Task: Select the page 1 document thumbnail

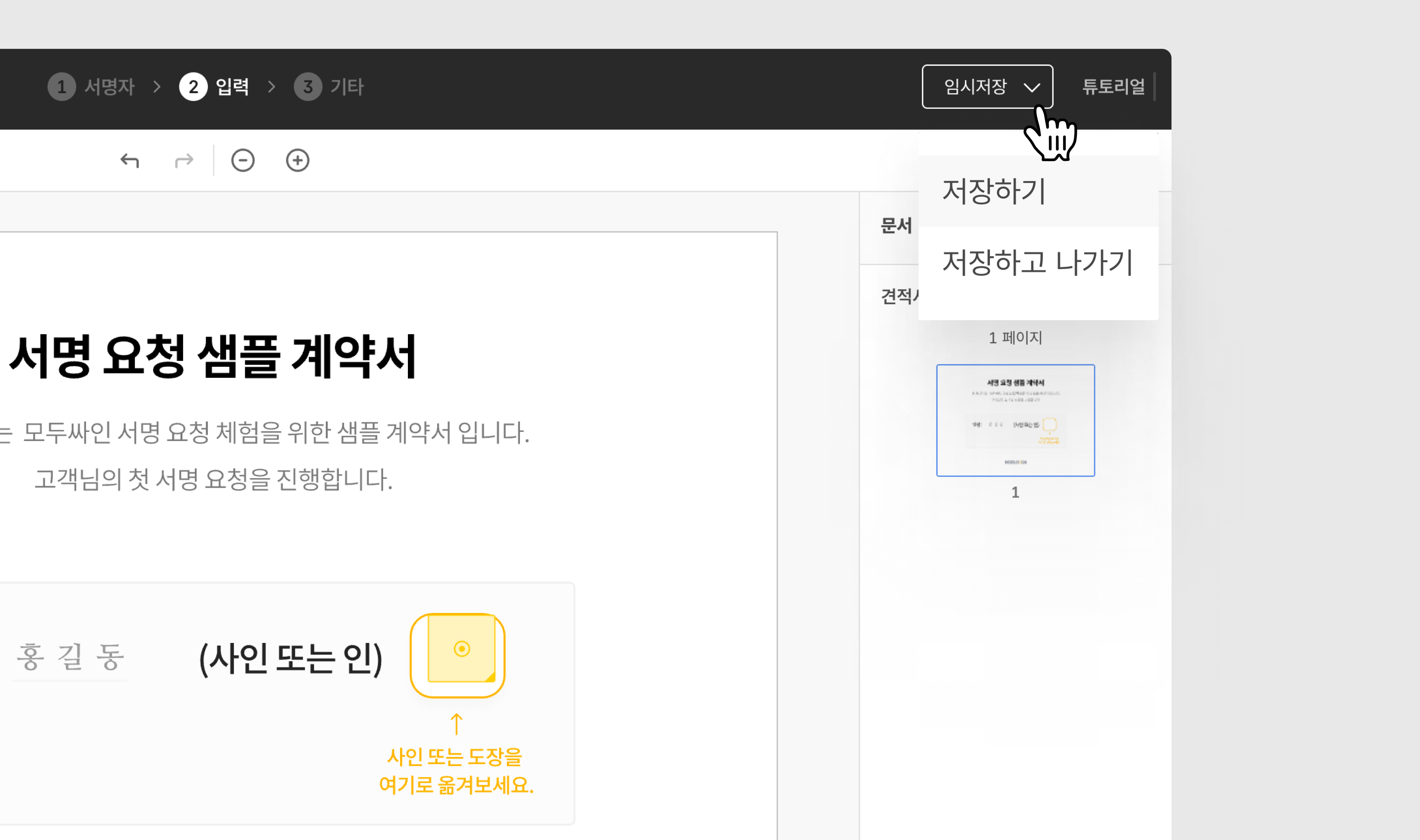Action: coord(1015,420)
